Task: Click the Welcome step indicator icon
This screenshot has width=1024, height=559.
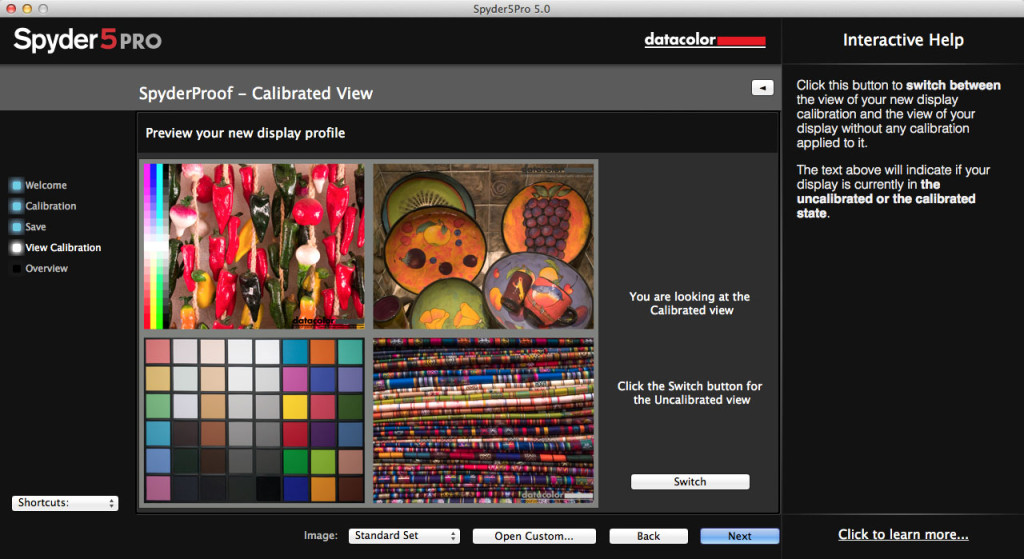Action: pos(16,185)
